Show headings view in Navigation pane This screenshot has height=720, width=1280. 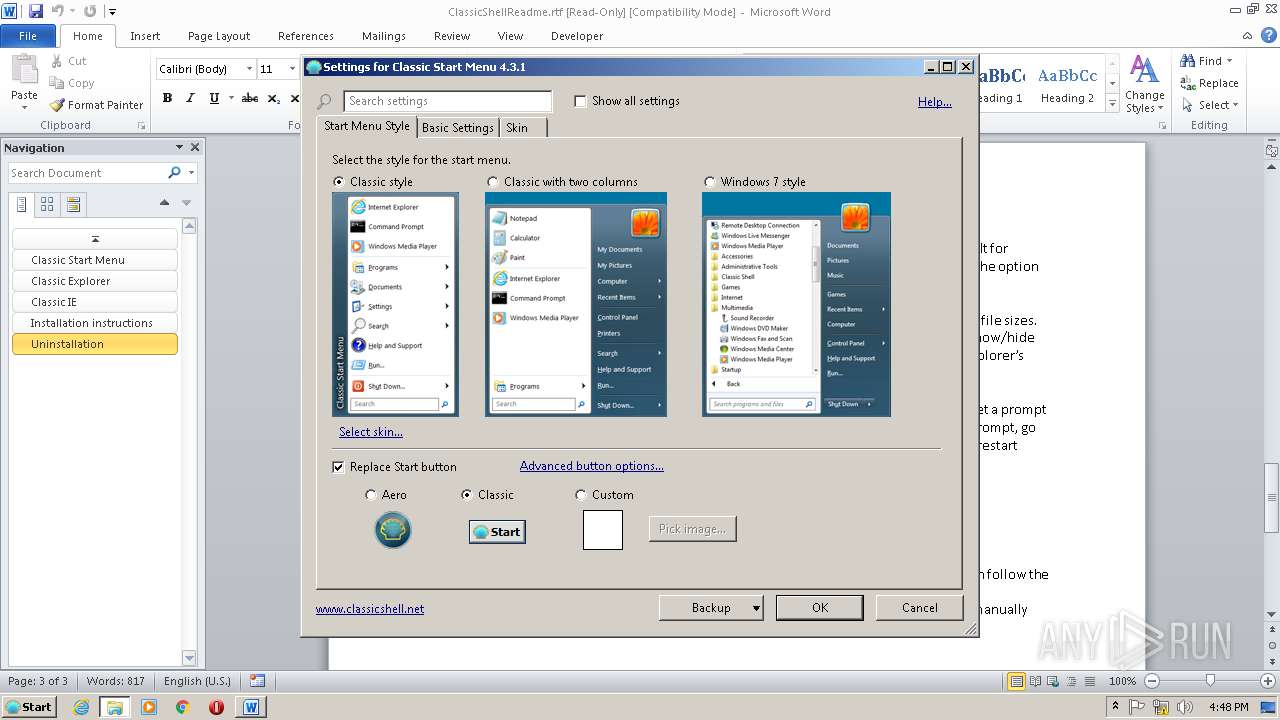point(22,204)
